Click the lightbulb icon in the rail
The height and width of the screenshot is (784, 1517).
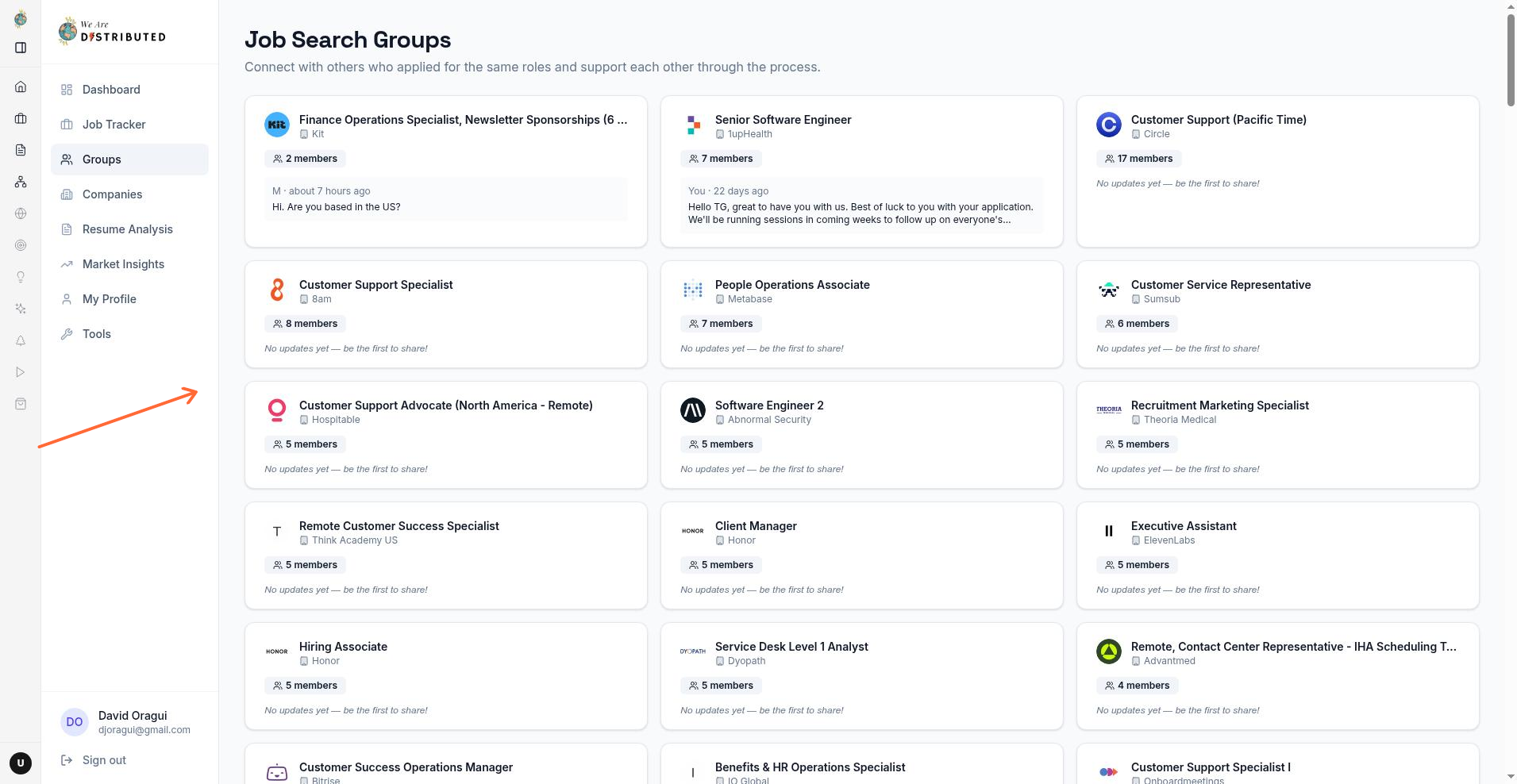click(x=21, y=277)
